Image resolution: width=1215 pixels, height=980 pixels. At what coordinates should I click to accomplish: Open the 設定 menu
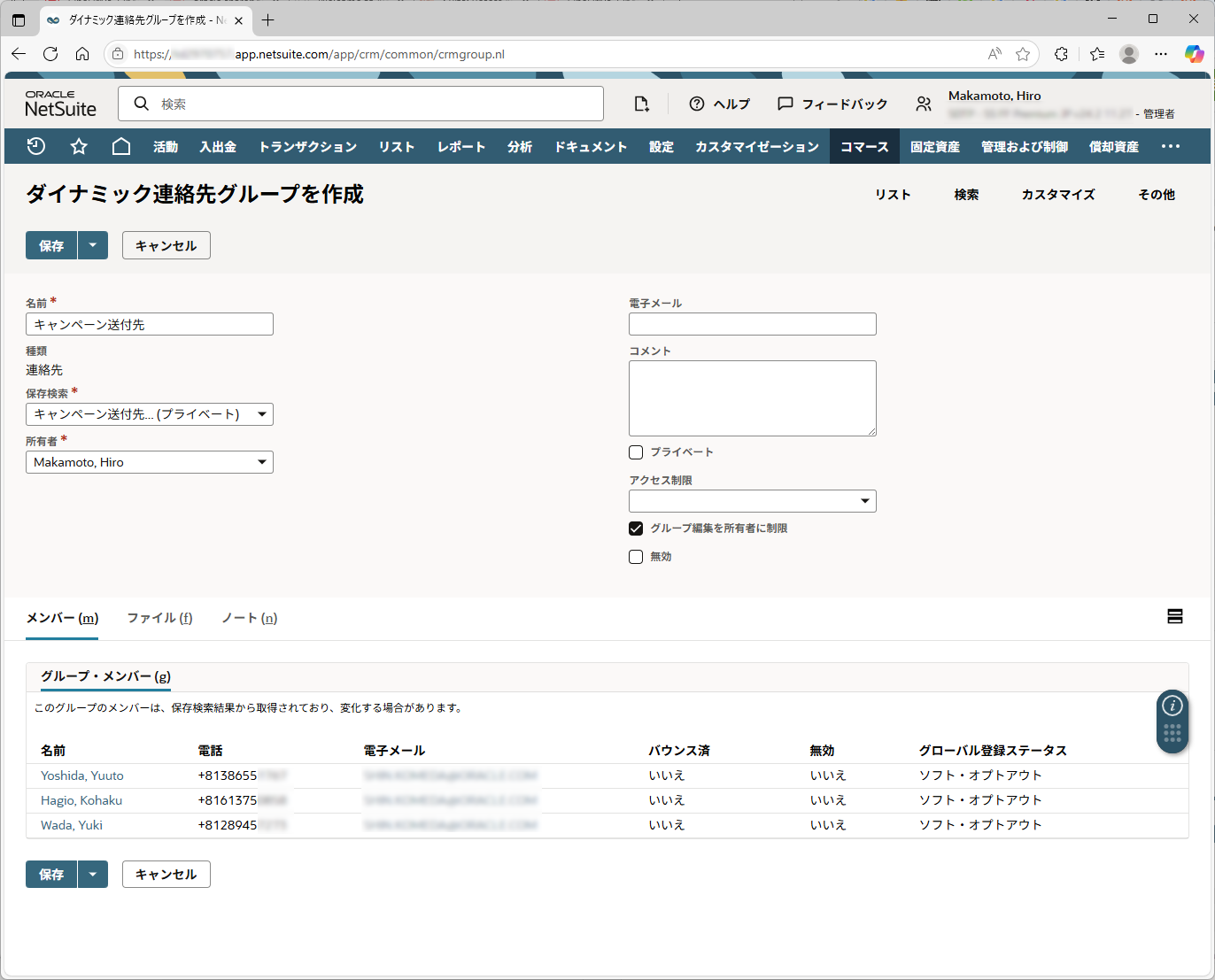coord(662,146)
